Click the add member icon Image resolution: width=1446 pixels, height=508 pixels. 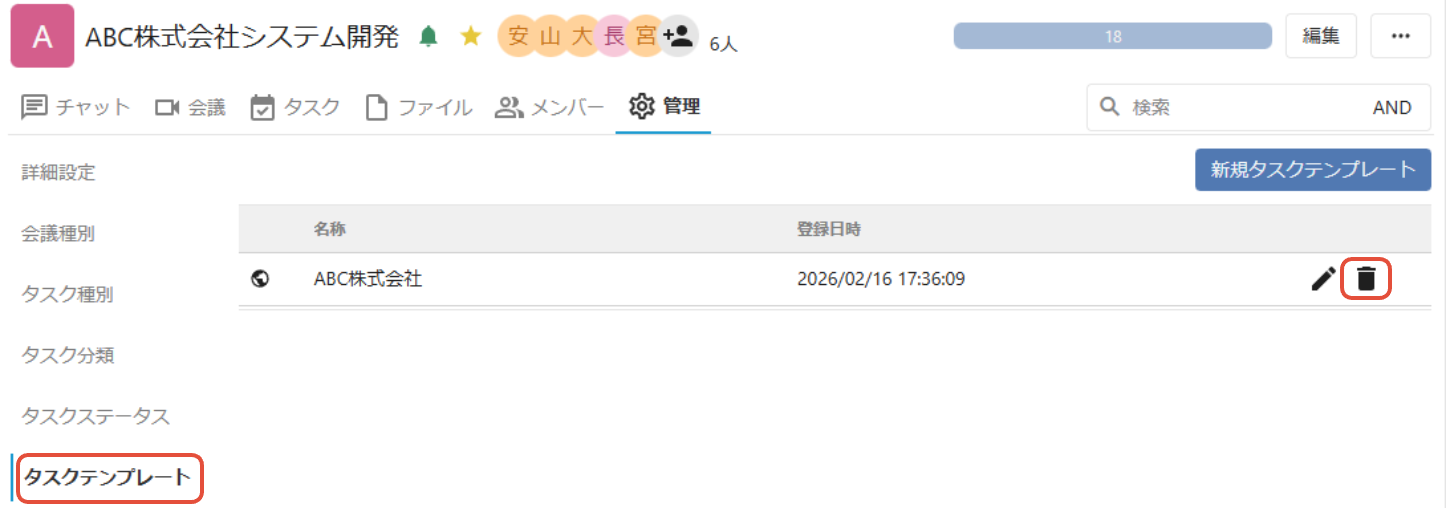click(678, 37)
